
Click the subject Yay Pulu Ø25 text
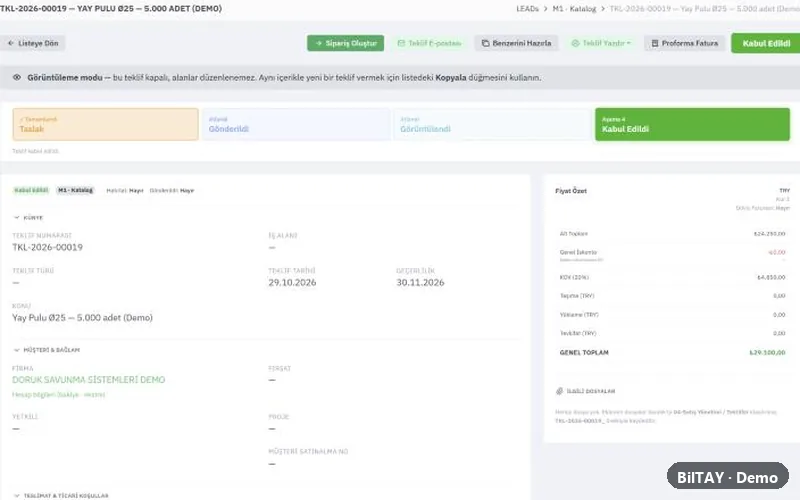pos(83,318)
